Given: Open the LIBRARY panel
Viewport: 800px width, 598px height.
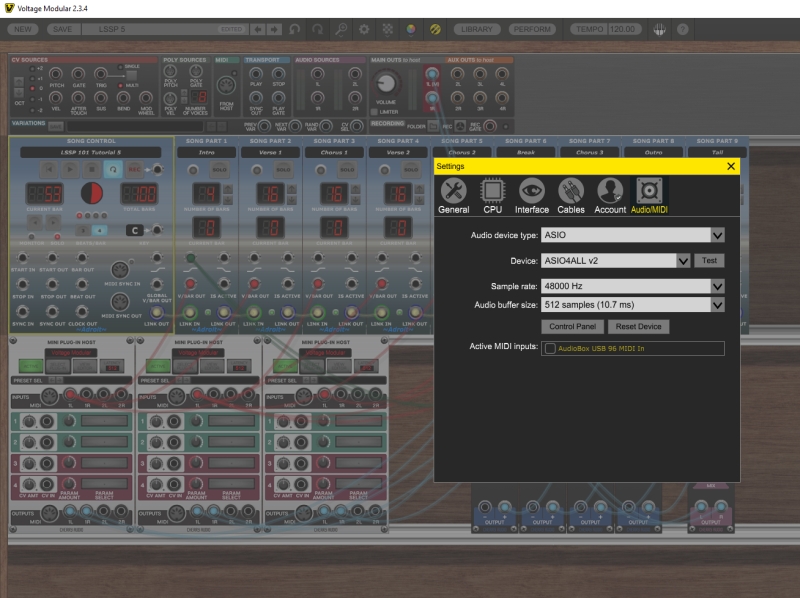Looking at the screenshot, I should coord(477,30).
